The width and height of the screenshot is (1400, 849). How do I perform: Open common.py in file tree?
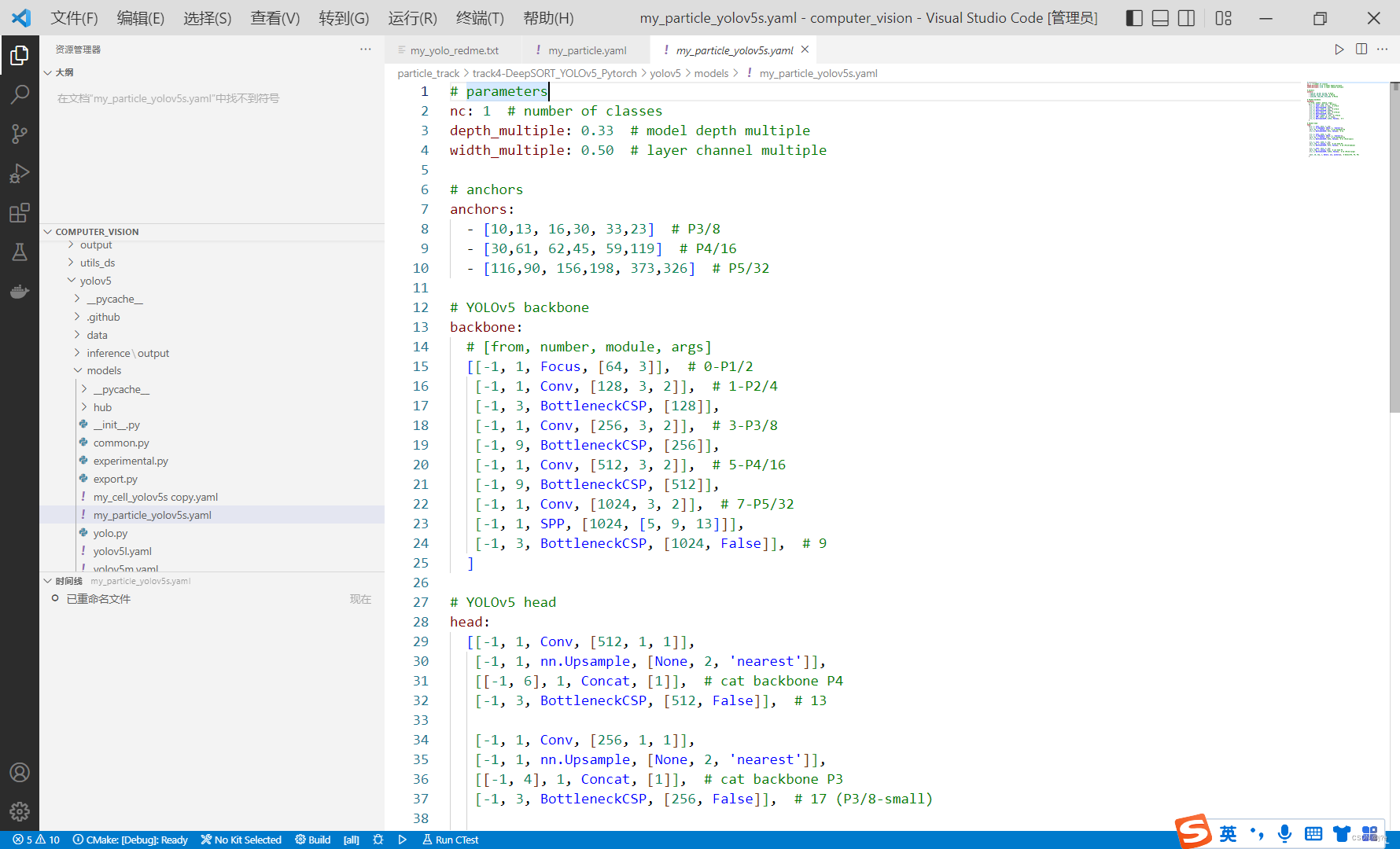pos(121,443)
